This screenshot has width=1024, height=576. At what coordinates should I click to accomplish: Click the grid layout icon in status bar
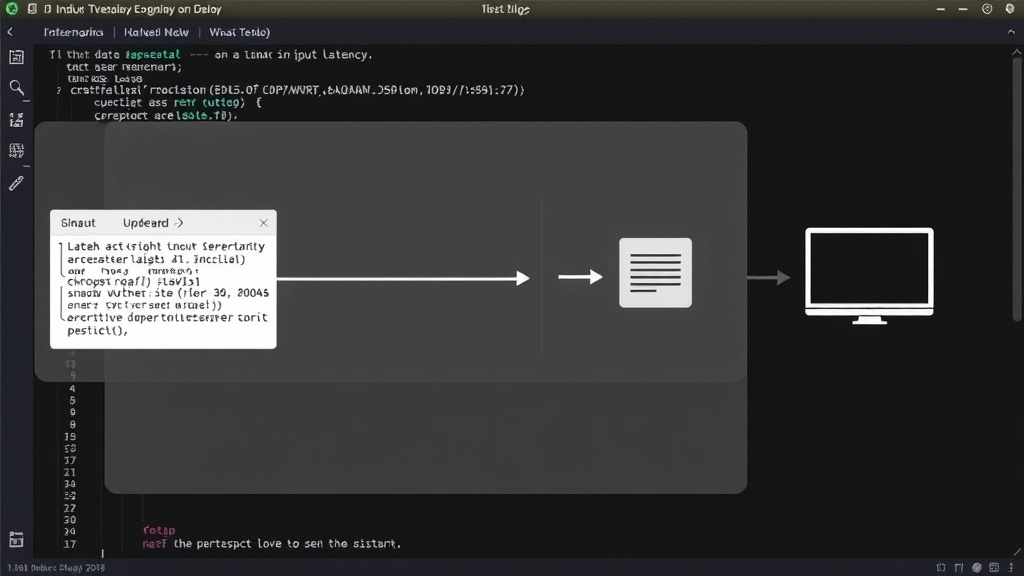994,568
